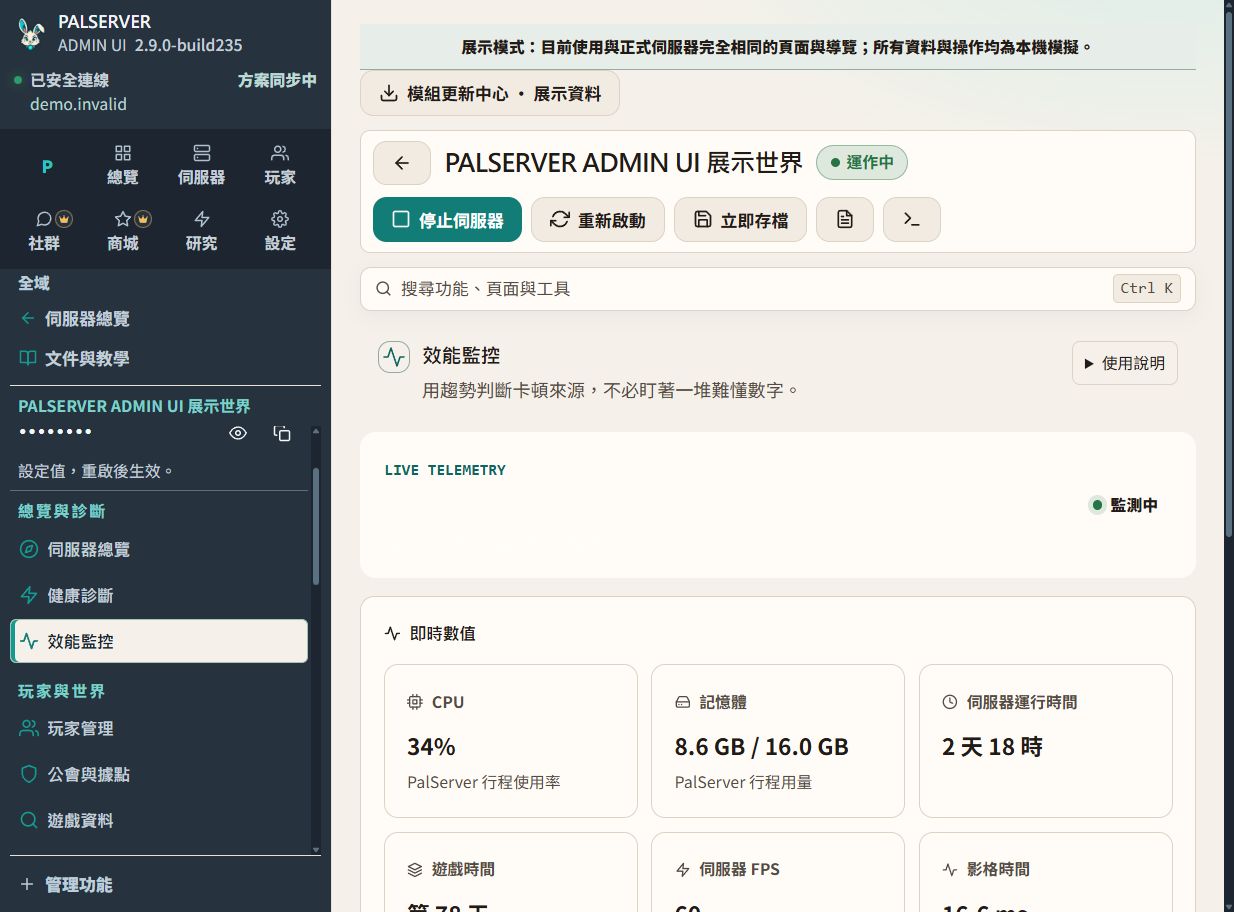Copy the masked password value
Image resolution: width=1234 pixels, height=912 pixels.
282,433
